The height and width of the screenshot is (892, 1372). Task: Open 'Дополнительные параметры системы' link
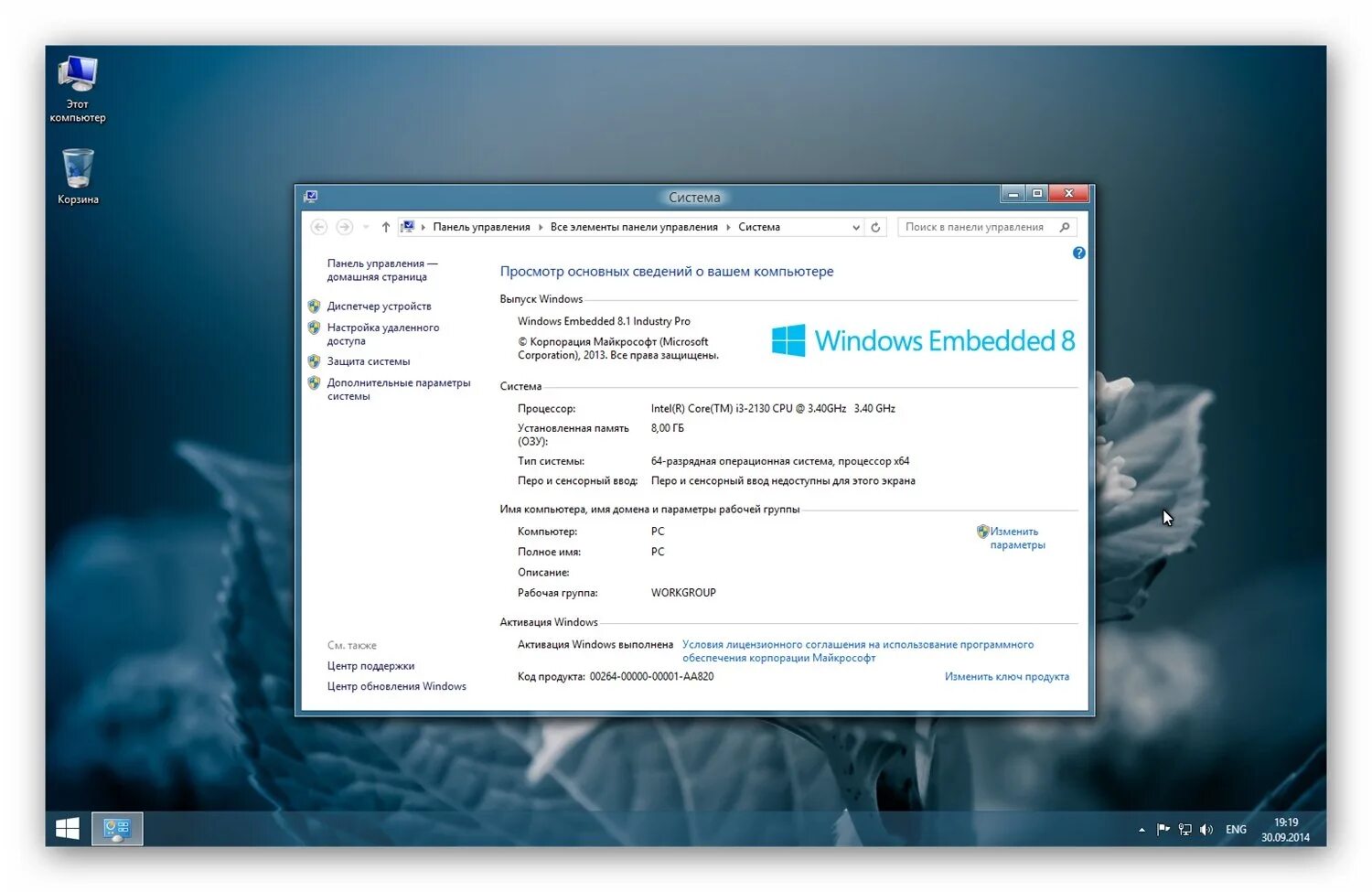pyautogui.click(x=399, y=390)
